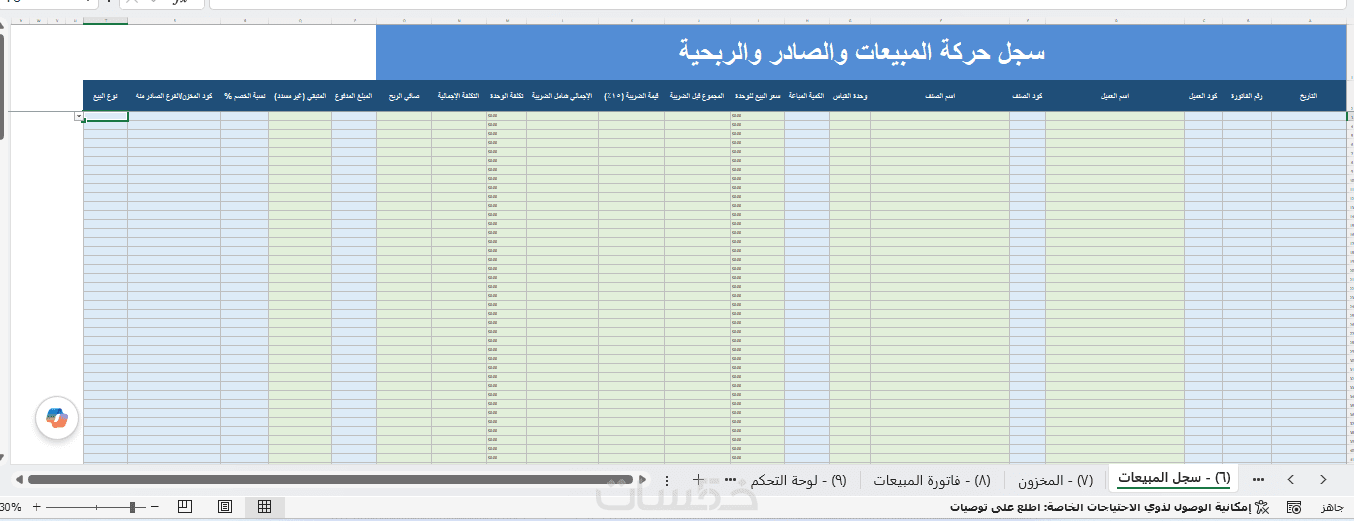The width and height of the screenshot is (1354, 521).
Task: Click the formula bar input area
Action: point(780,4)
